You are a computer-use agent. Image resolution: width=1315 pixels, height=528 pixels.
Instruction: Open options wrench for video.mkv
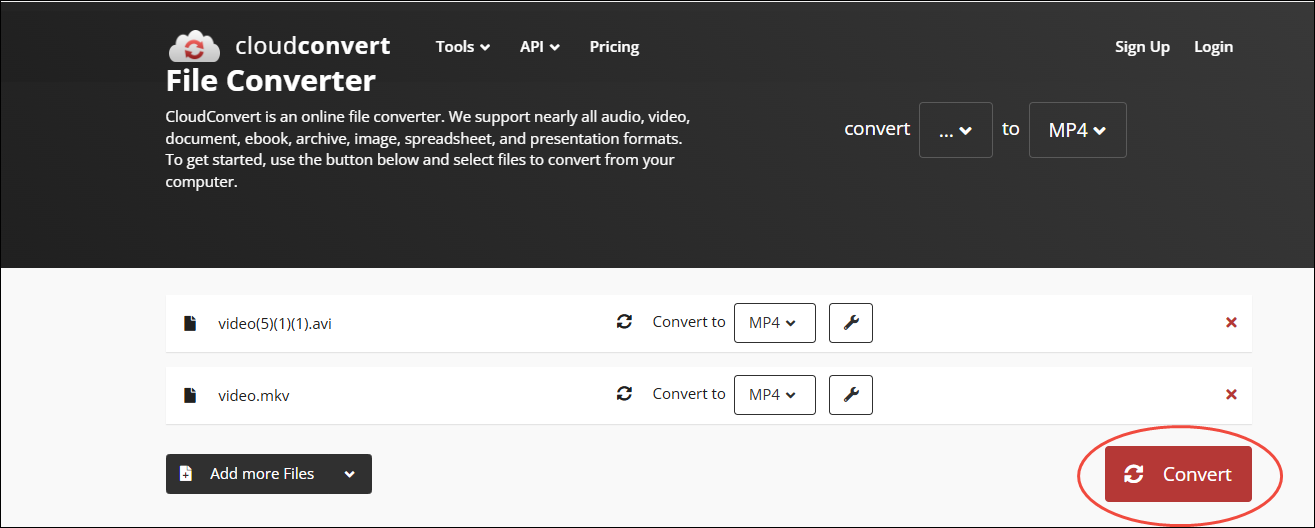(851, 395)
